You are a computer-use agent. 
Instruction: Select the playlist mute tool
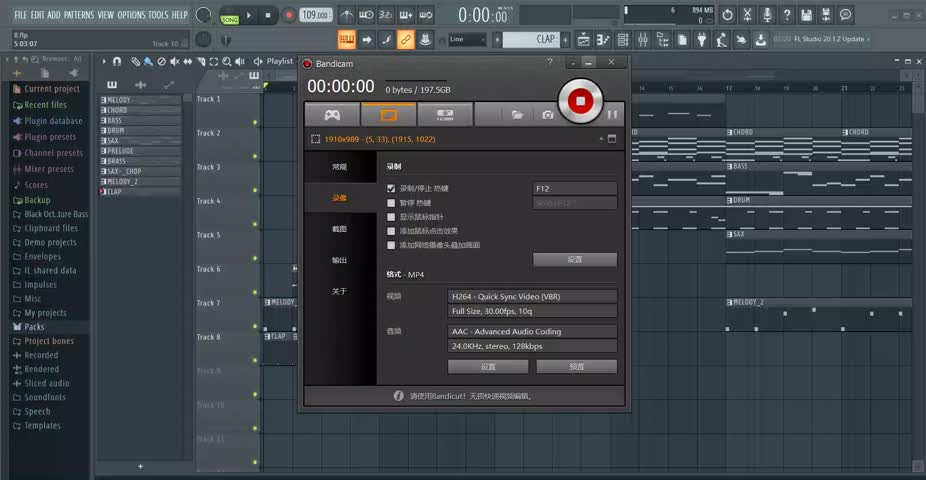tap(175, 61)
